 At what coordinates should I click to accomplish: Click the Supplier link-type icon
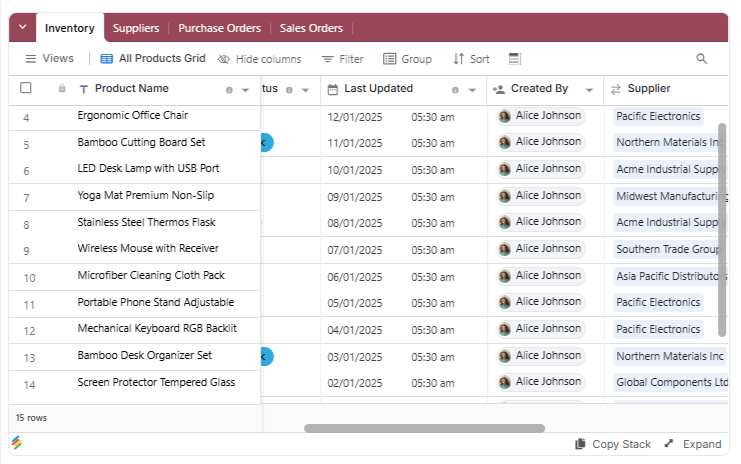point(615,89)
